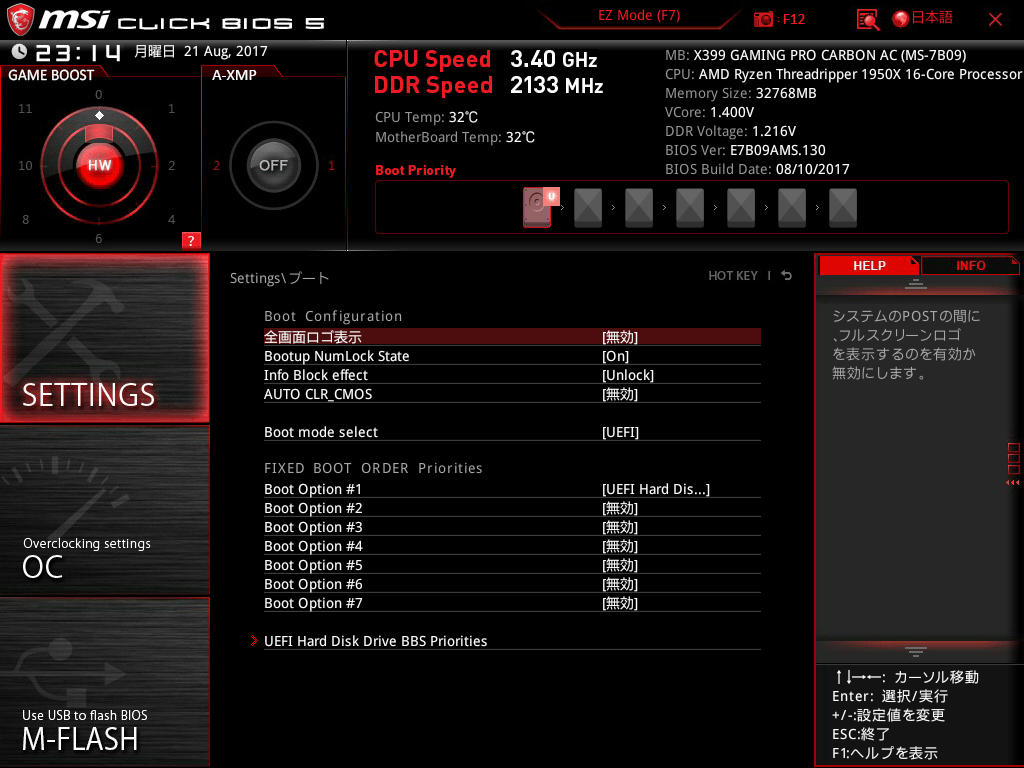Select the sixth boot priority slot
Image resolution: width=1024 pixels, height=768 pixels.
pos(792,208)
